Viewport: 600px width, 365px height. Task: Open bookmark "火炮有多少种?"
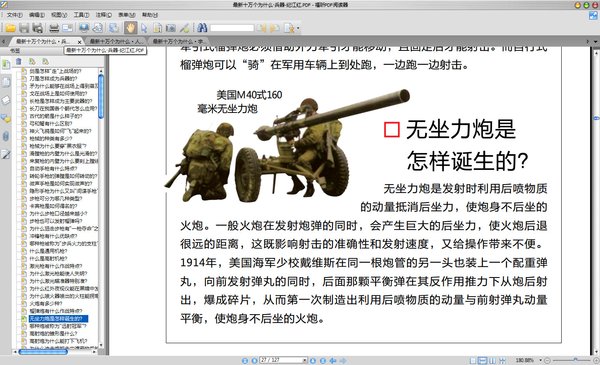[45, 303]
